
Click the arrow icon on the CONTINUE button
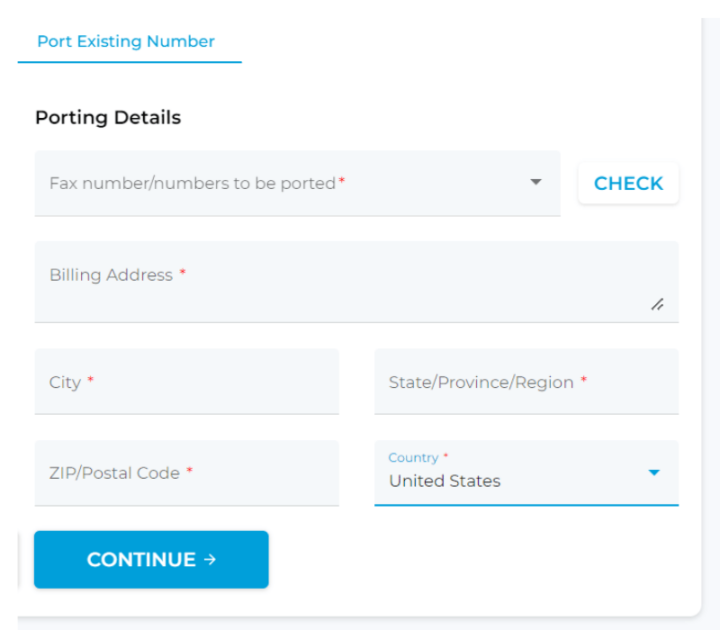click(210, 559)
